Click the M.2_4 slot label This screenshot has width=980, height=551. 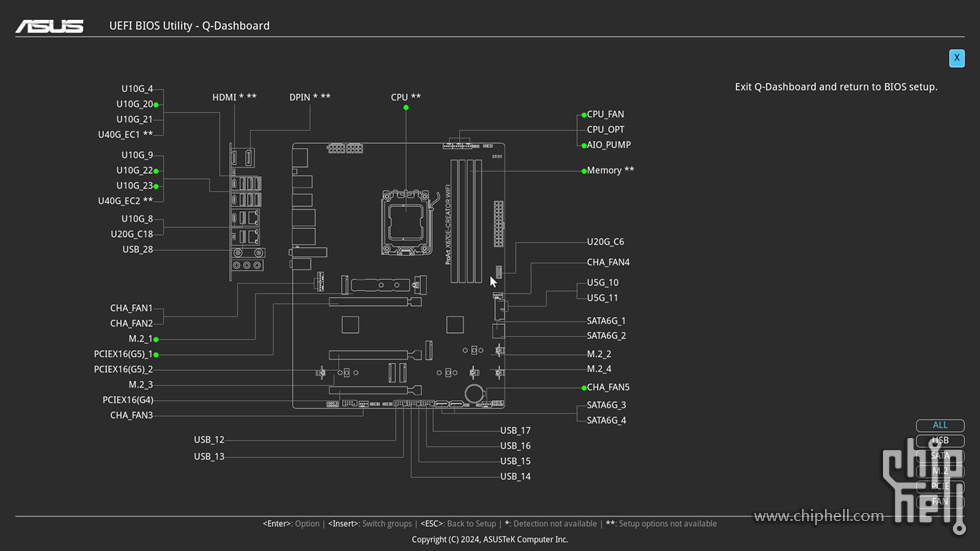[599, 369]
